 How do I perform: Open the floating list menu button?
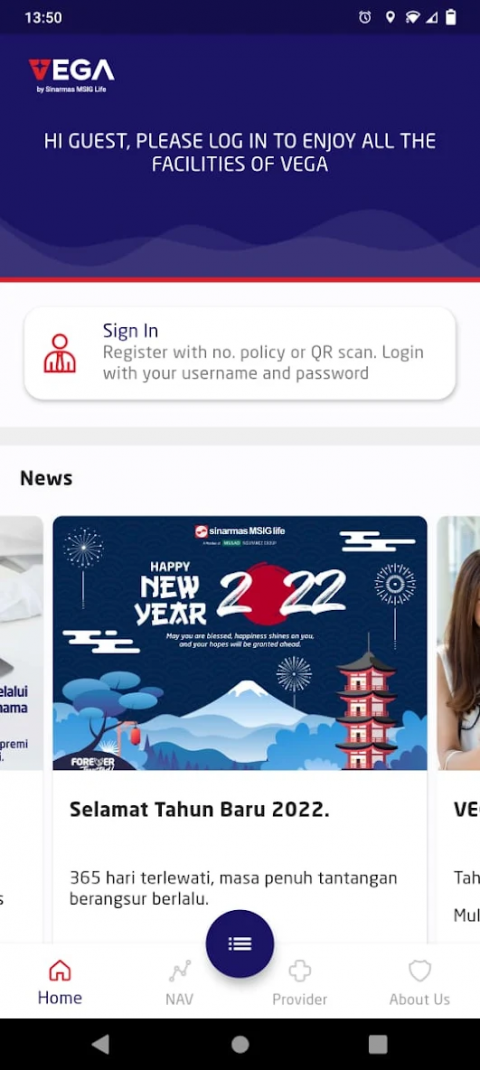coord(240,944)
